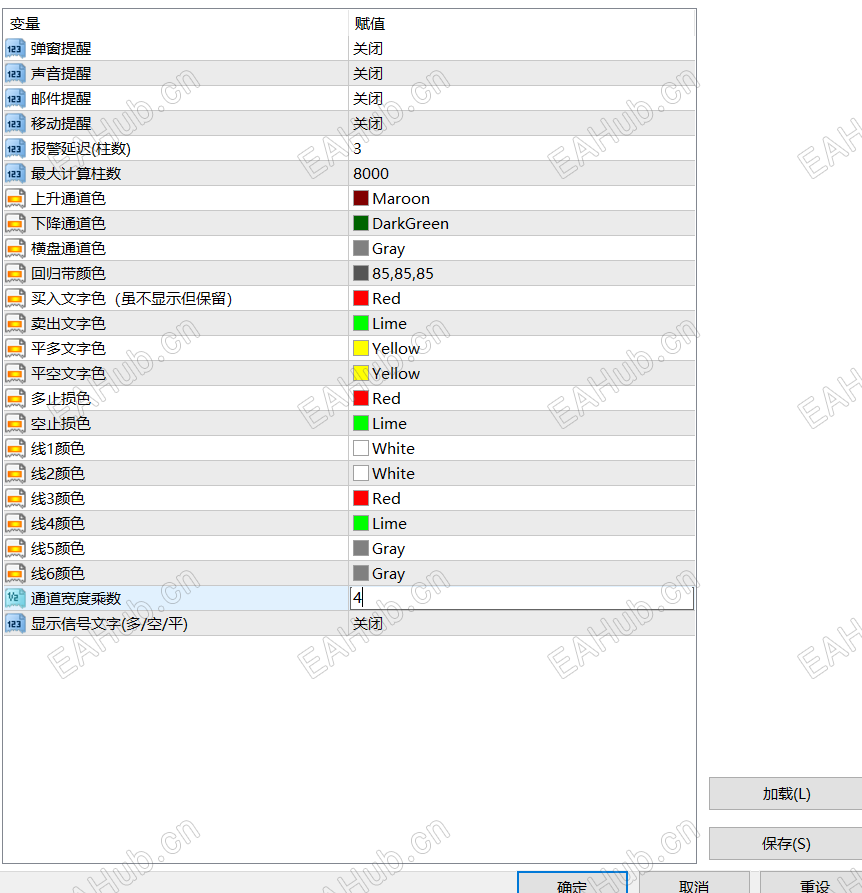Click the color icon beside 线5颜色
The width and height of the screenshot is (862, 893).
point(15,548)
